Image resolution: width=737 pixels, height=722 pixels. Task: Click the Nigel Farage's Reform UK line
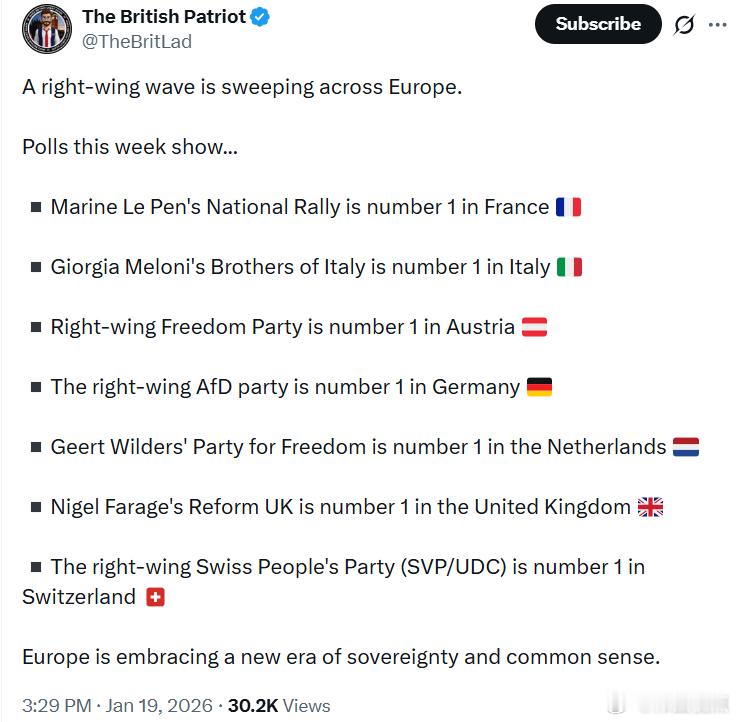tap(340, 507)
